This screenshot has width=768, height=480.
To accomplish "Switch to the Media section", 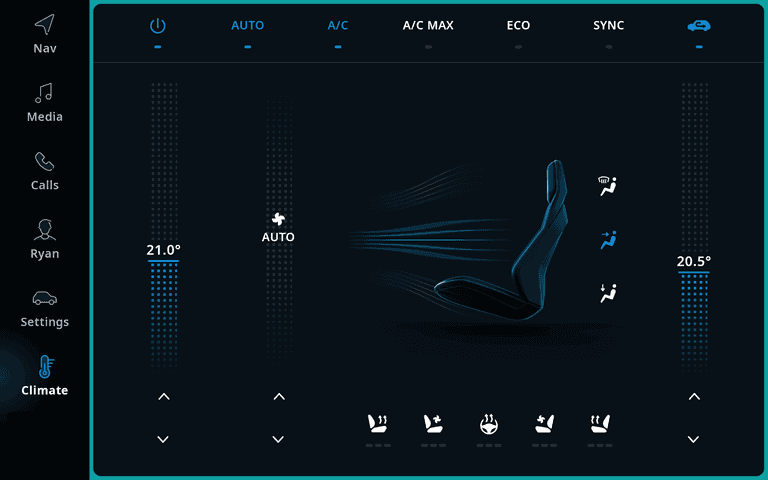I will pos(45,102).
